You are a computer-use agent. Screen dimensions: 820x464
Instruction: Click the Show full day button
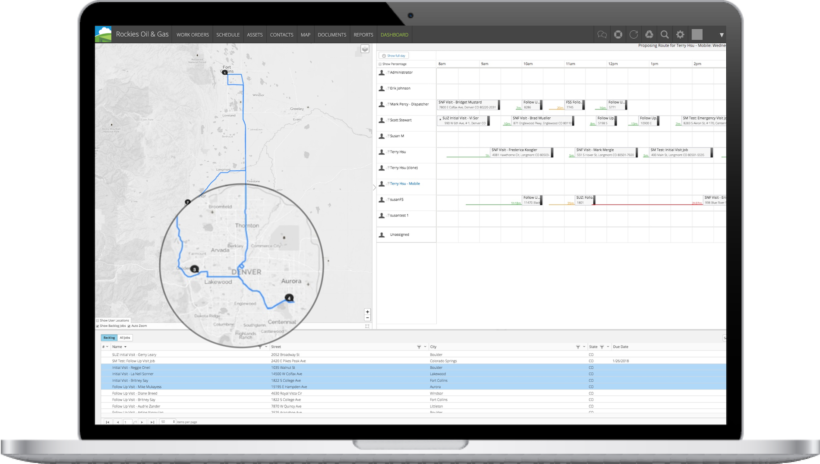coord(394,55)
